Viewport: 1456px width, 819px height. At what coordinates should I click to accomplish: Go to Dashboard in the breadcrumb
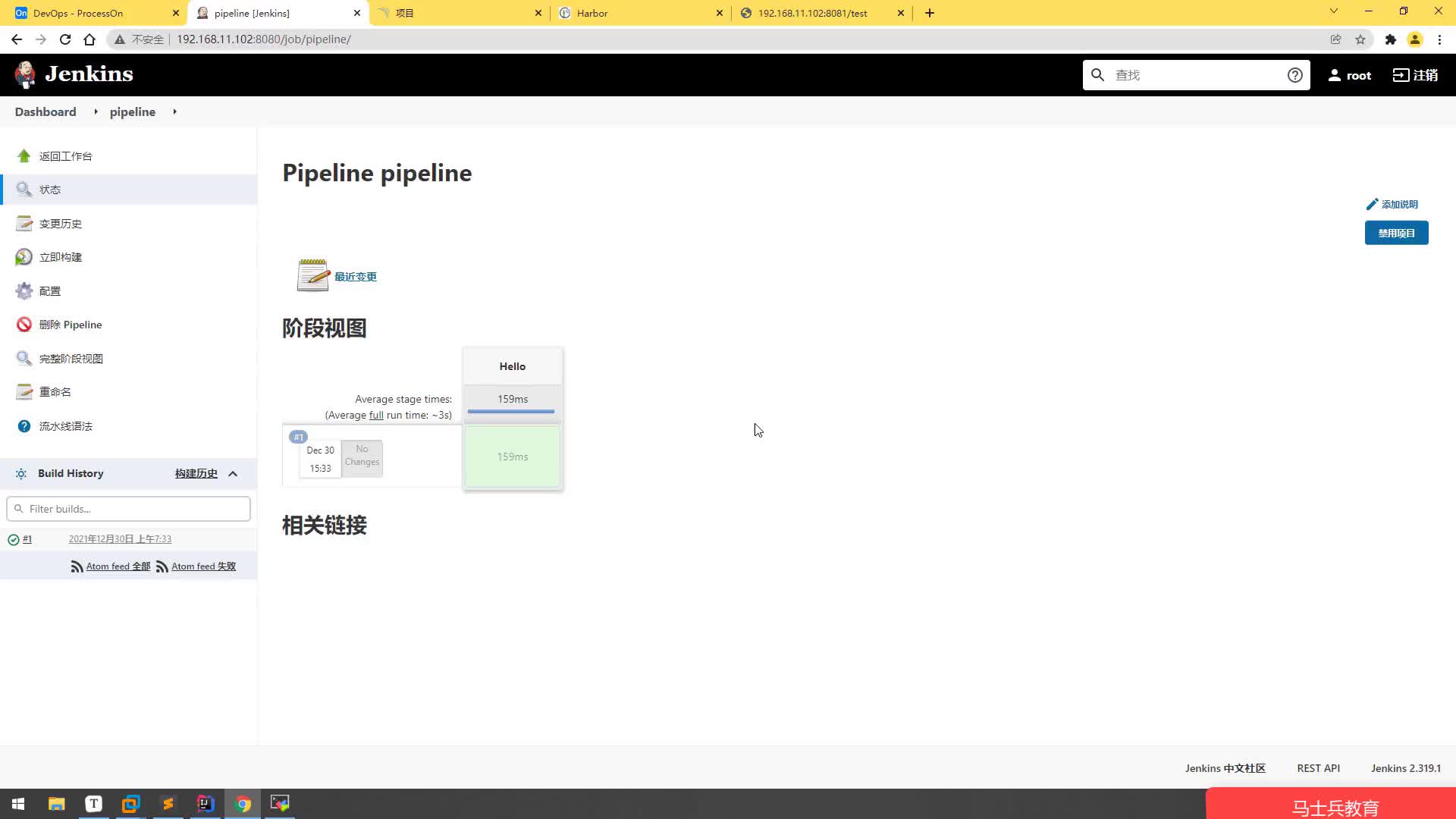click(45, 111)
